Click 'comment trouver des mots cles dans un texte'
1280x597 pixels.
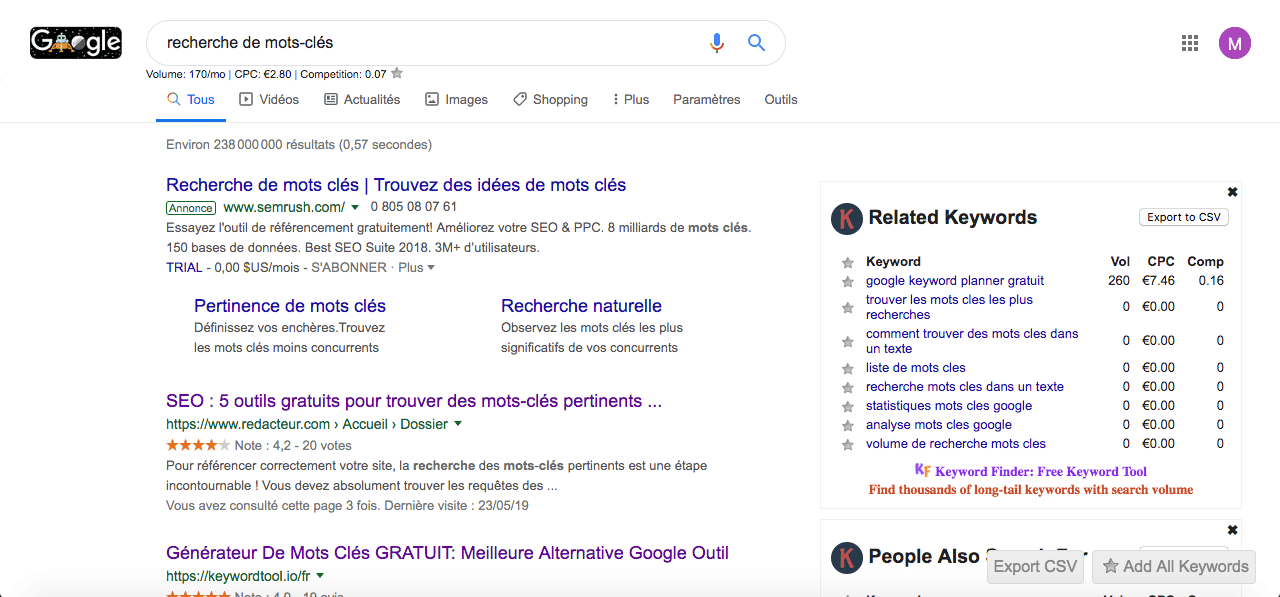[x=972, y=341]
